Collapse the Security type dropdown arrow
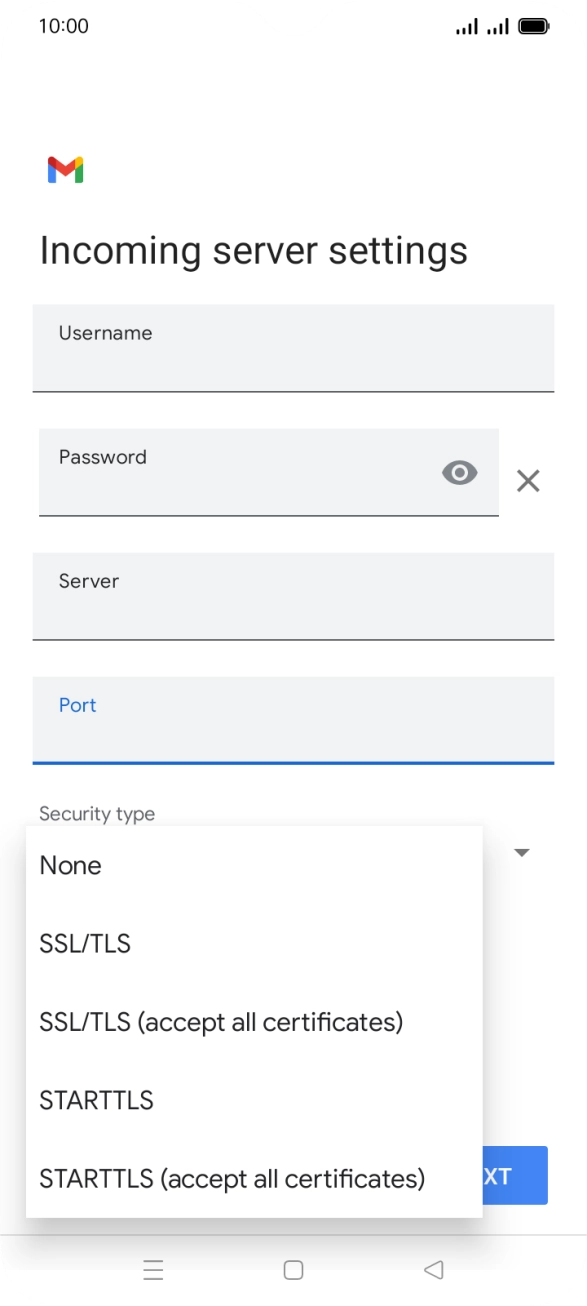 tap(521, 853)
